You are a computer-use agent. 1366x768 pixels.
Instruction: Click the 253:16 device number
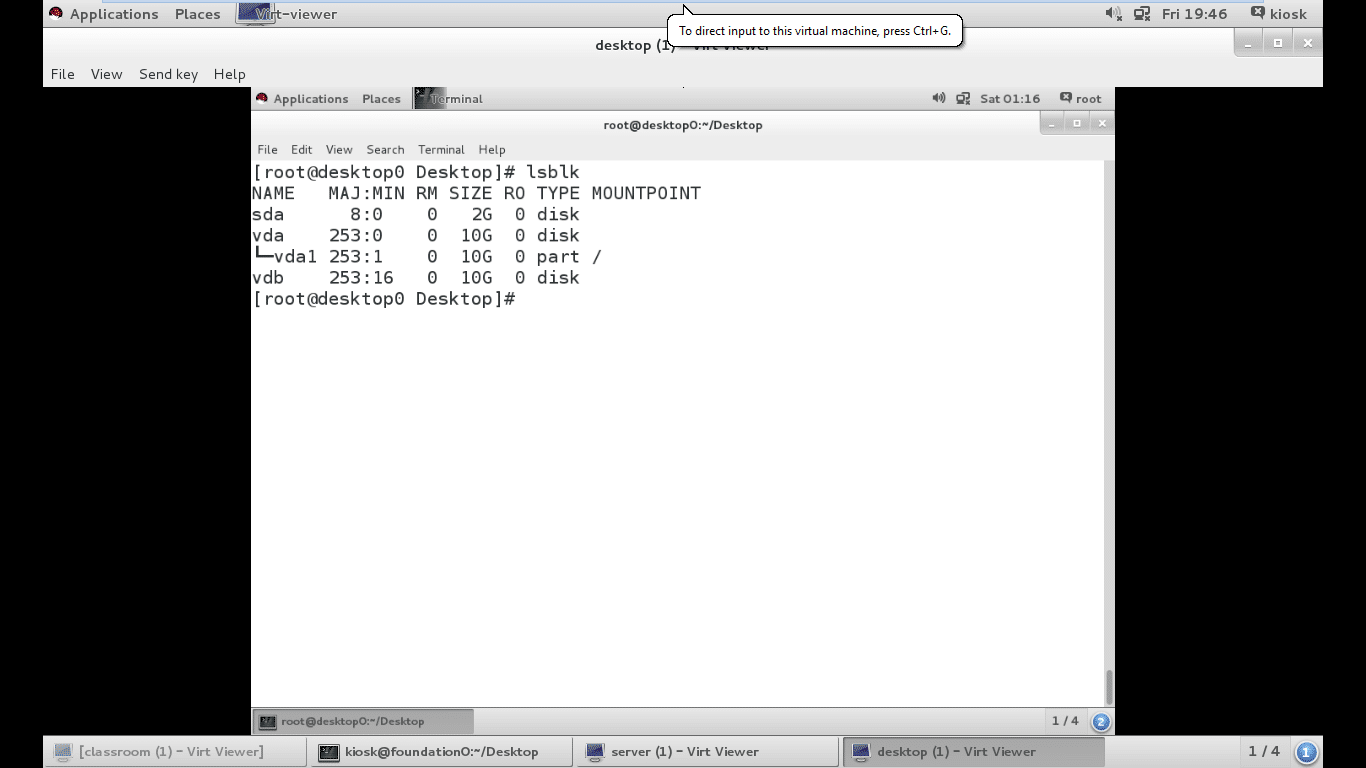coord(361,277)
